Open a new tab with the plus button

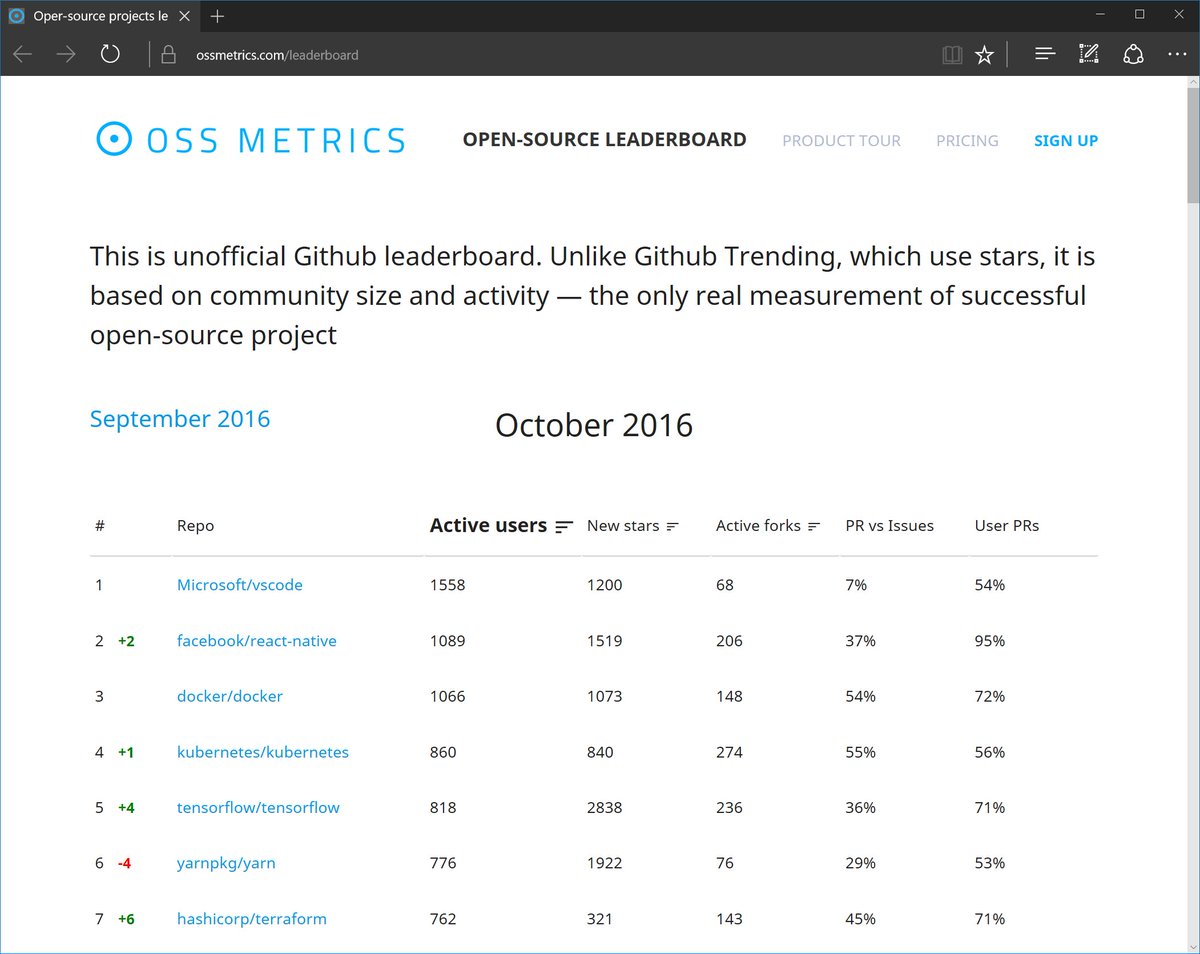click(x=218, y=16)
